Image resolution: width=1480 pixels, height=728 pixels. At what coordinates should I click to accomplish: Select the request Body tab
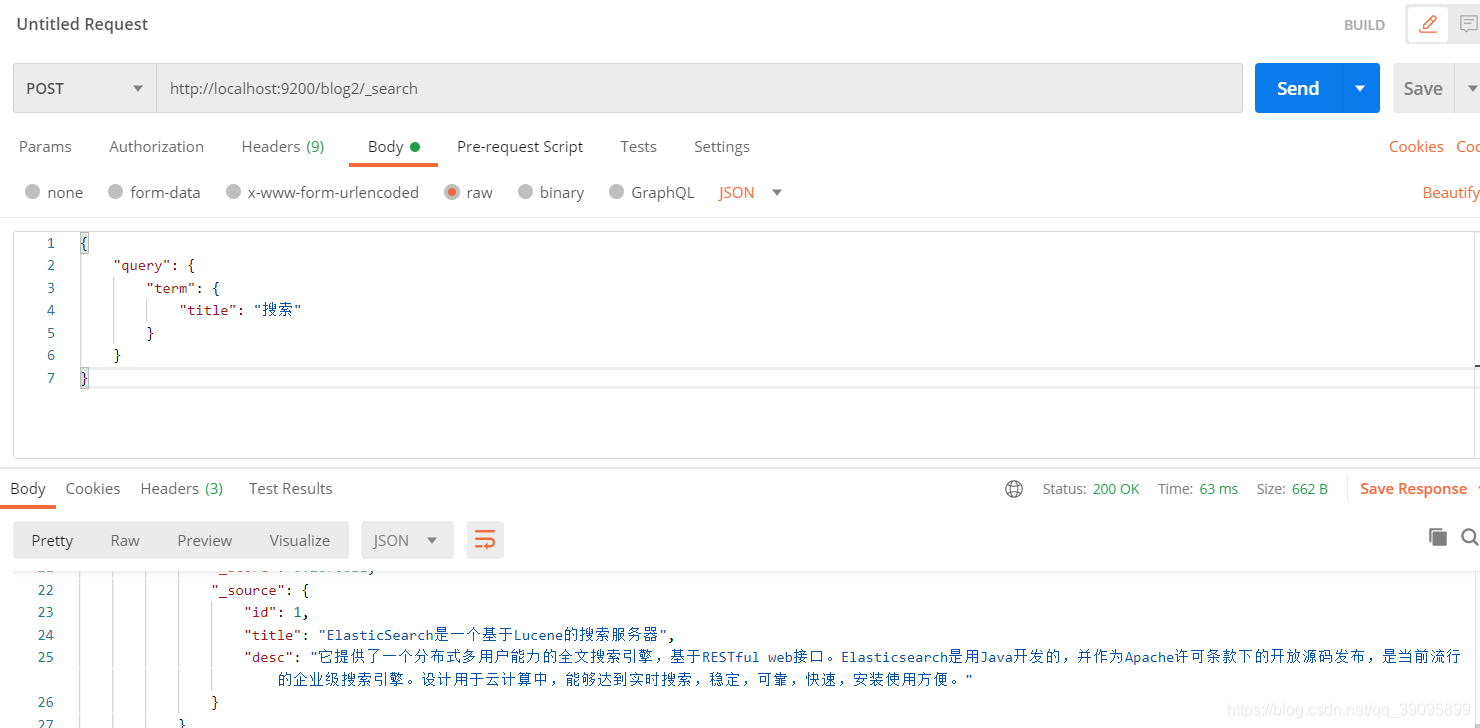(393, 146)
